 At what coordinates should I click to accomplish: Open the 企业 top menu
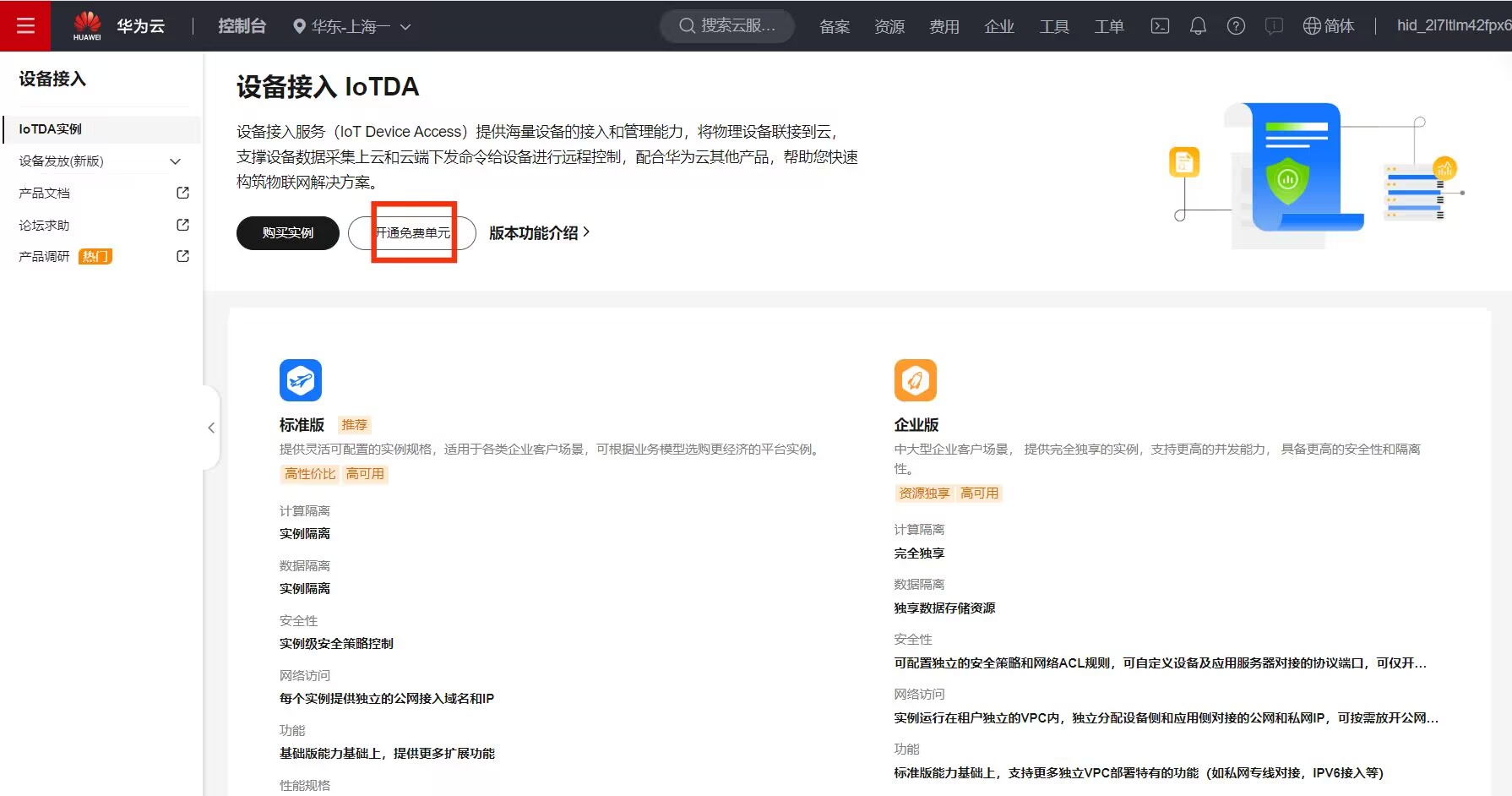coord(999,26)
